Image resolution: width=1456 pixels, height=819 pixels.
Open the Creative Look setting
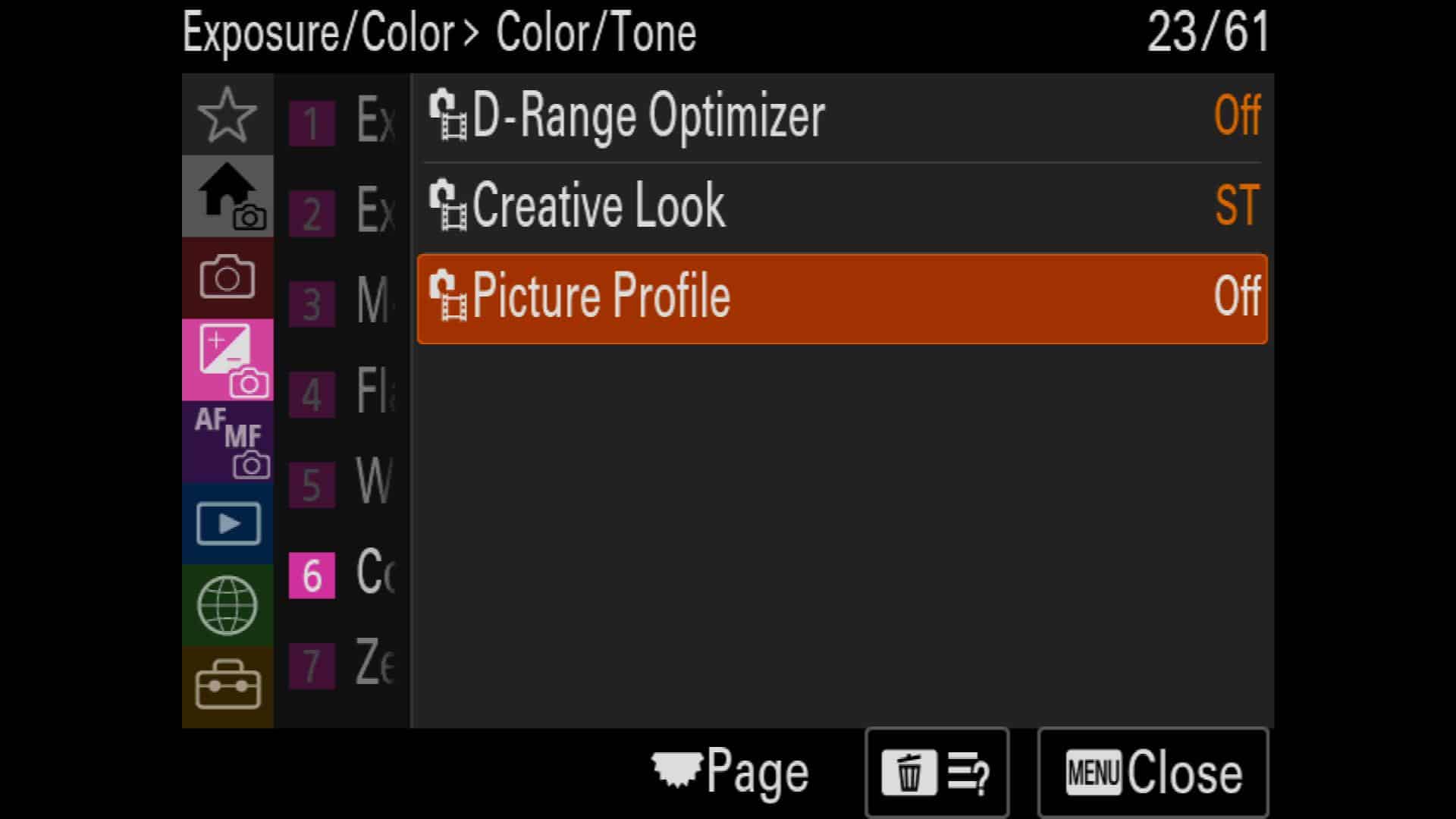842,206
